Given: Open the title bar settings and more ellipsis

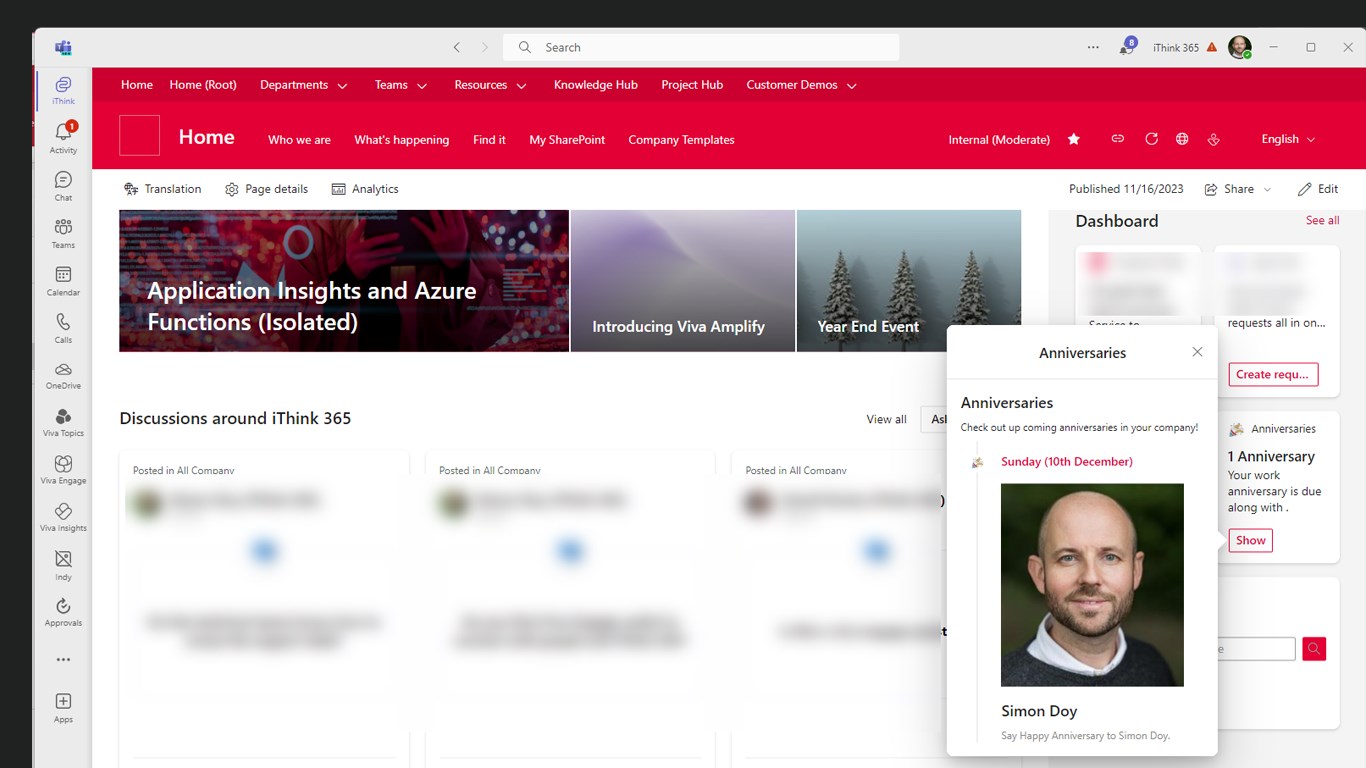Looking at the screenshot, I should click(x=1093, y=47).
